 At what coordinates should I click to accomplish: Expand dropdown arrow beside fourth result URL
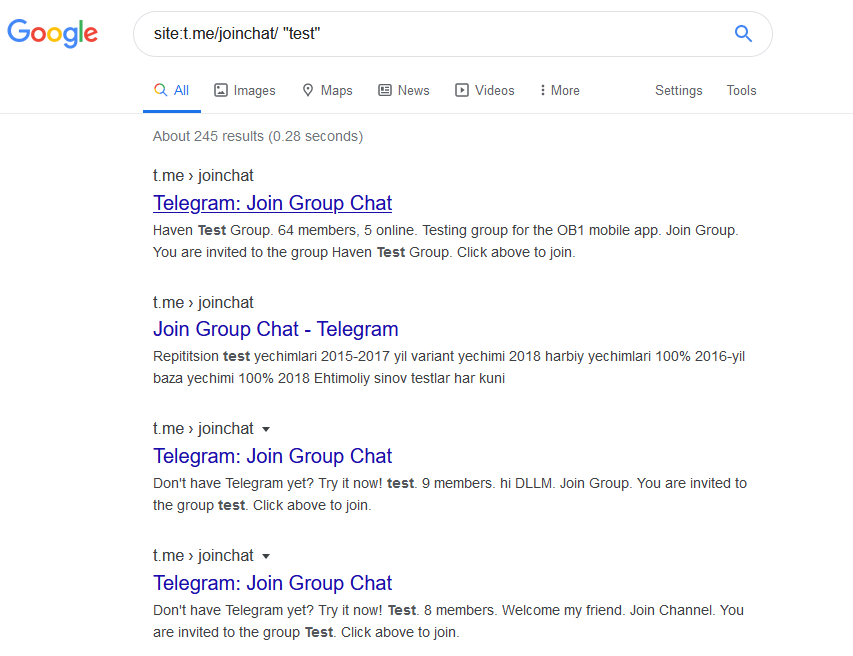click(266, 556)
